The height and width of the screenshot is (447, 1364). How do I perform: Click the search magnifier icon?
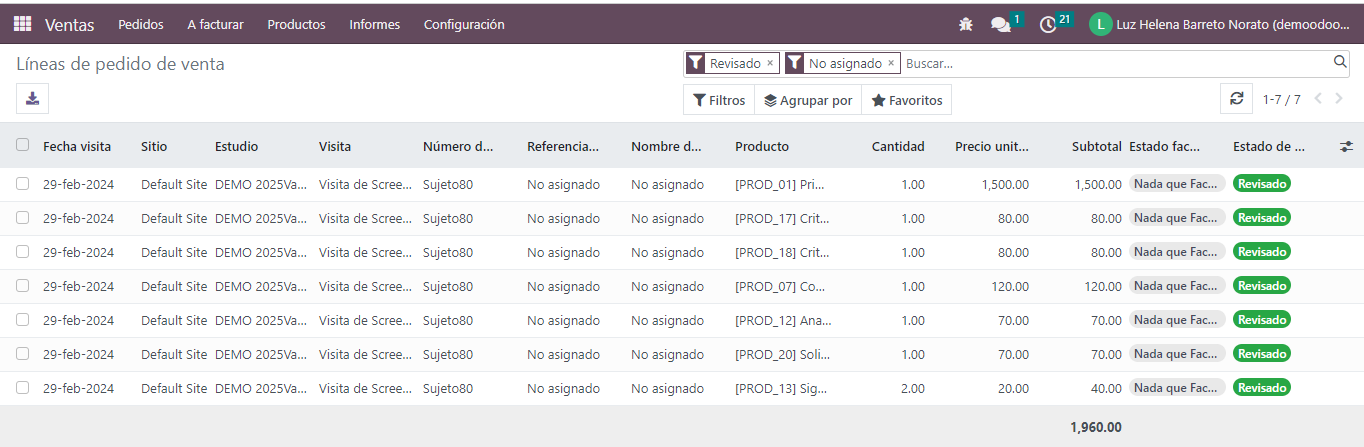(1340, 62)
